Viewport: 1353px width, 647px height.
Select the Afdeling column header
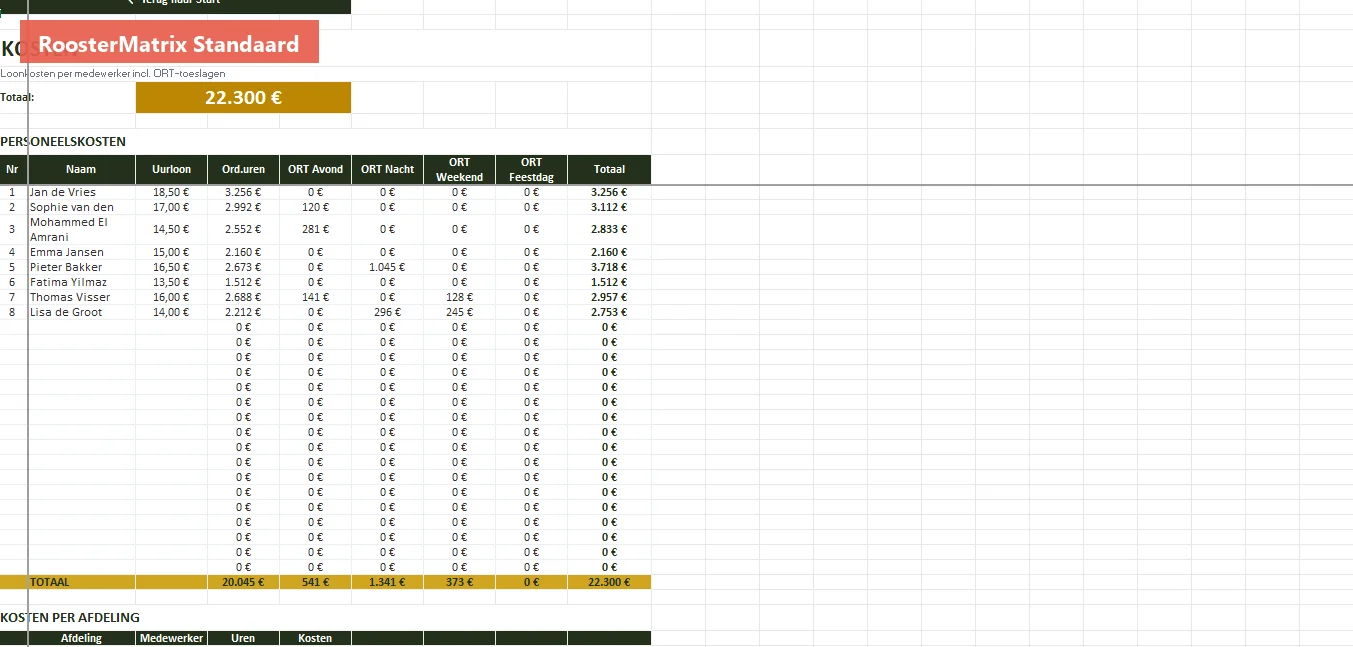click(x=81, y=638)
